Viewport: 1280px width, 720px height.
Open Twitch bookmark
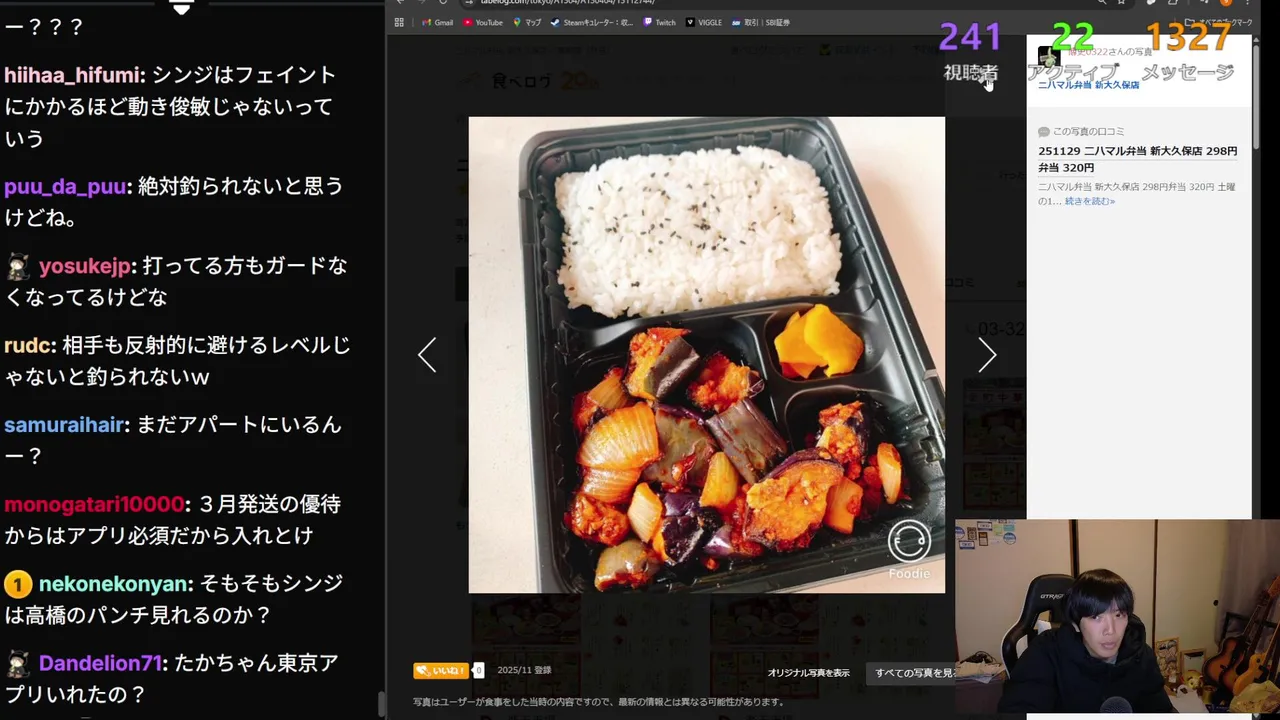(660, 22)
